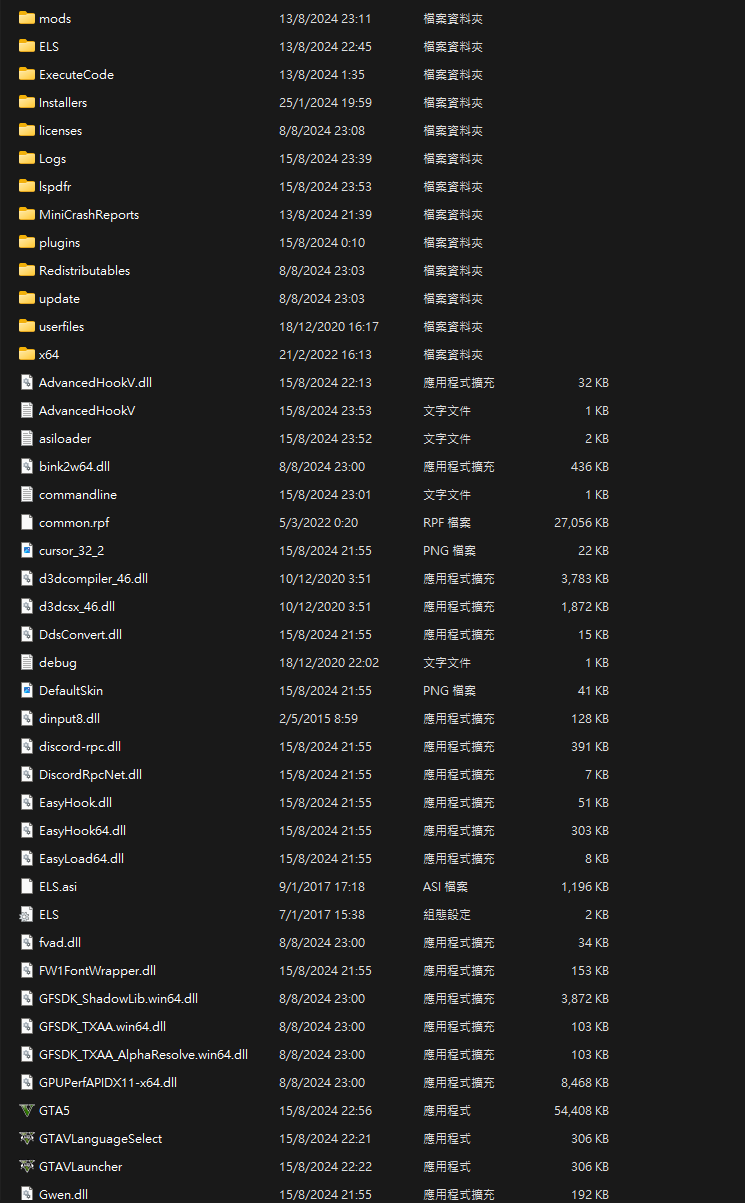This screenshot has height=1203, width=745.
Task: Click the cursor_32_2 PNG image icon
Action: click(27, 550)
